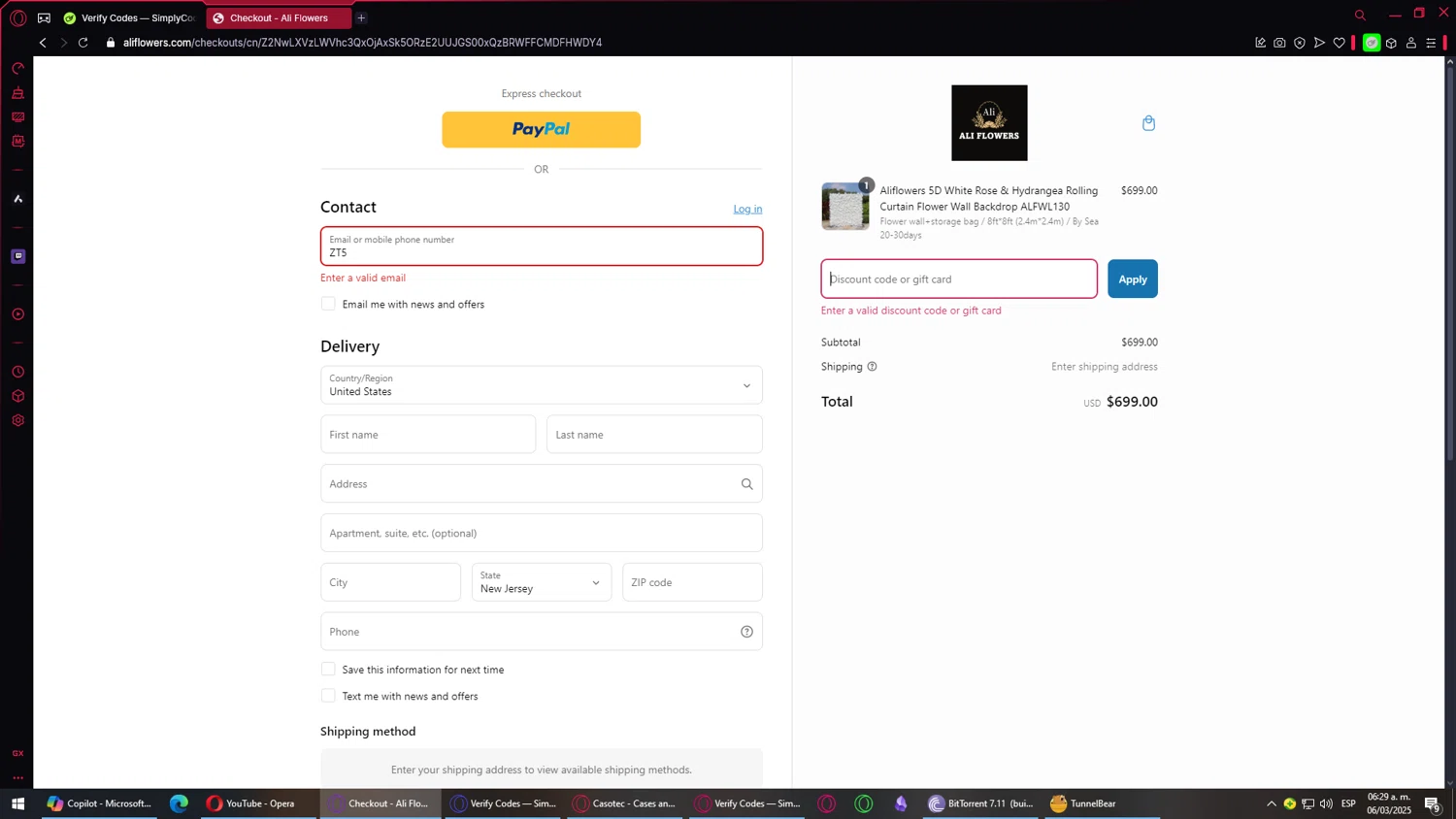The width and height of the screenshot is (1456, 819).
Task: Open the My Flow send arrow icon
Action: 1319,43
